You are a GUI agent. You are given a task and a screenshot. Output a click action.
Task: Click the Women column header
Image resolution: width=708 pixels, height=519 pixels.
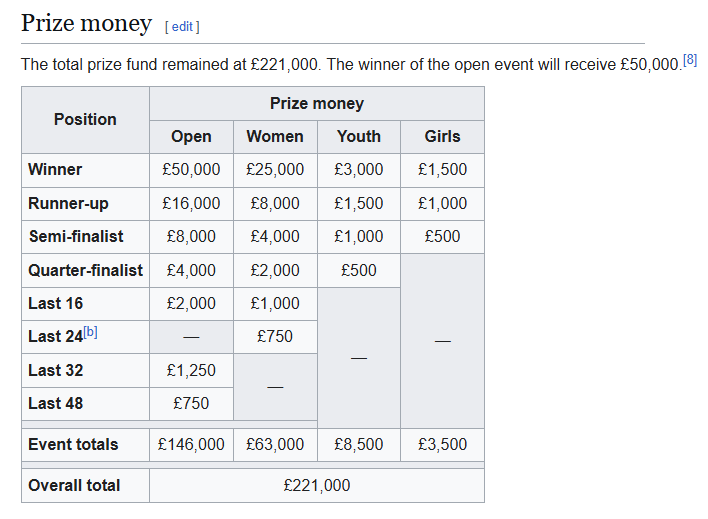[x=275, y=136]
